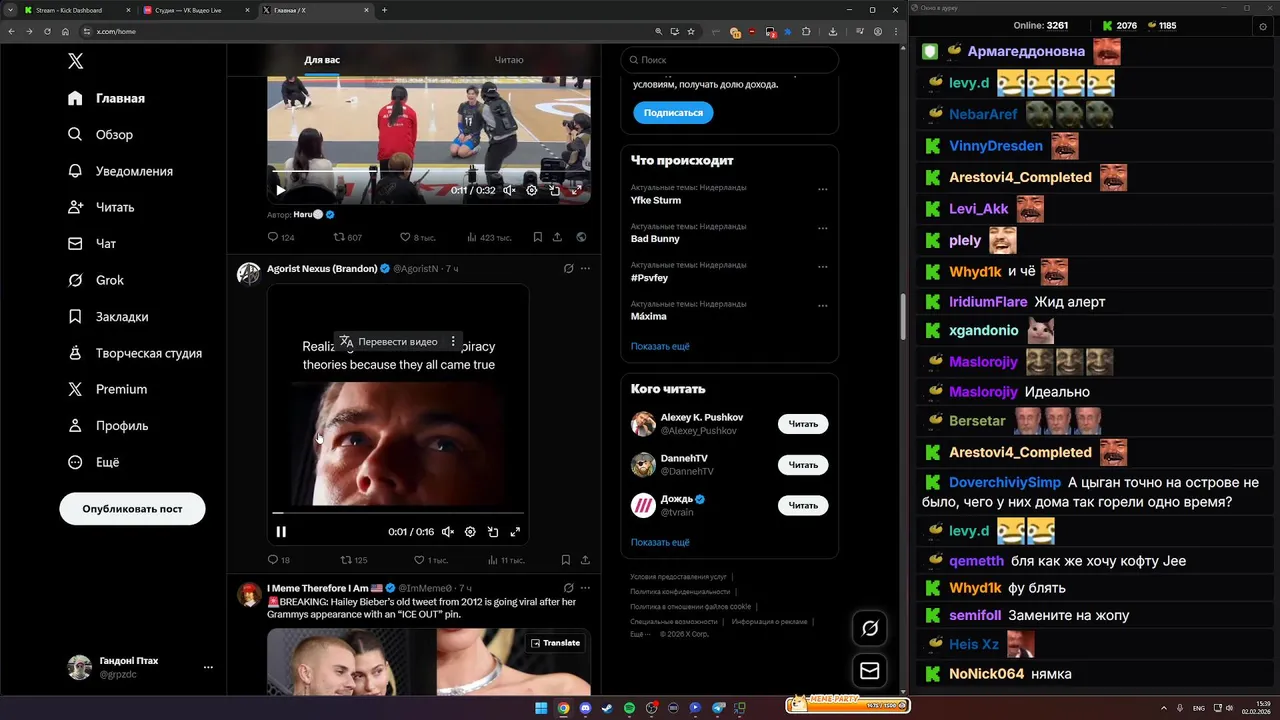
Task: Like the Haru post with 8 тыс.
Action: click(x=417, y=237)
